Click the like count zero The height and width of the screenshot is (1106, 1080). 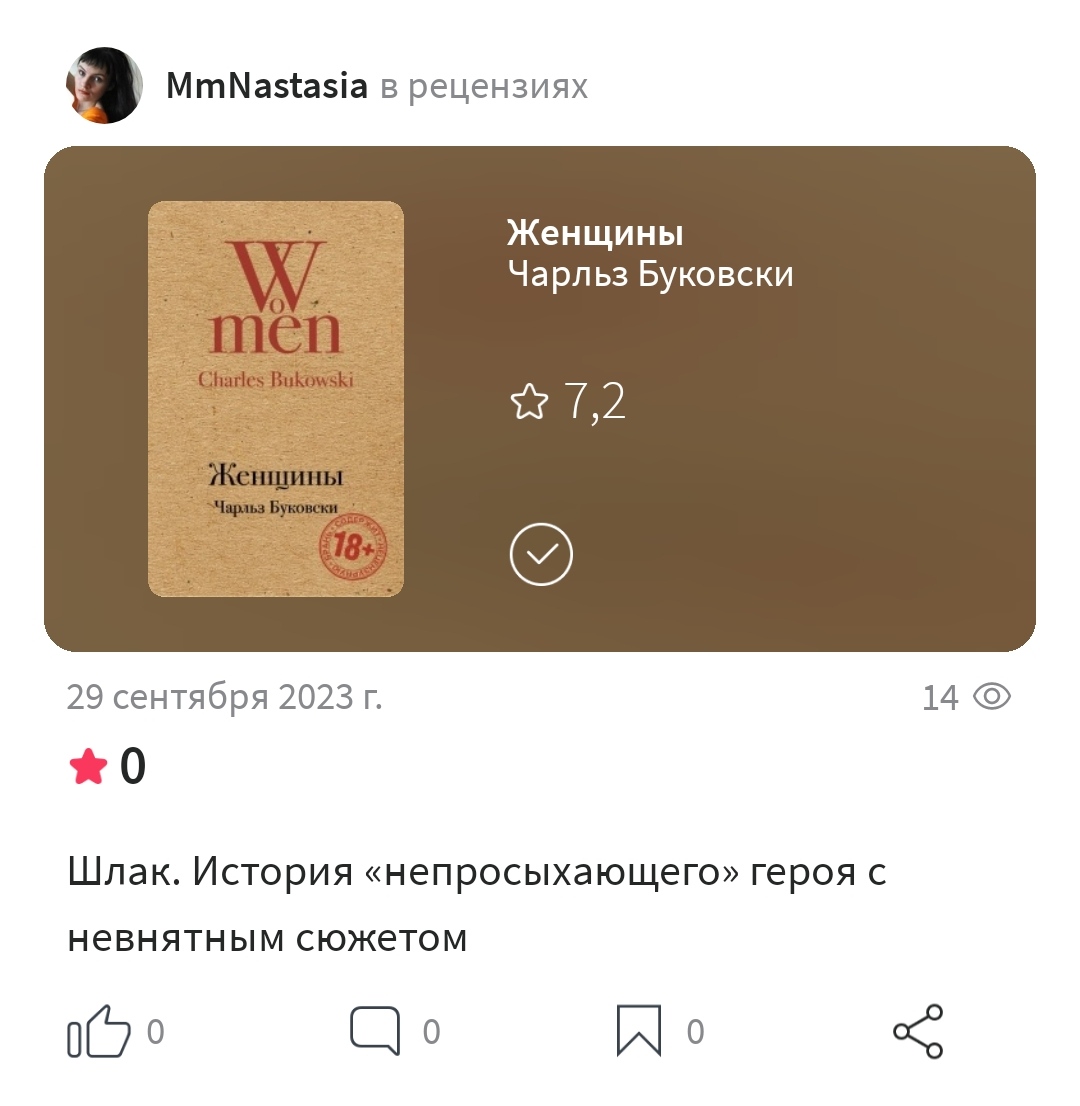pos(156,1032)
